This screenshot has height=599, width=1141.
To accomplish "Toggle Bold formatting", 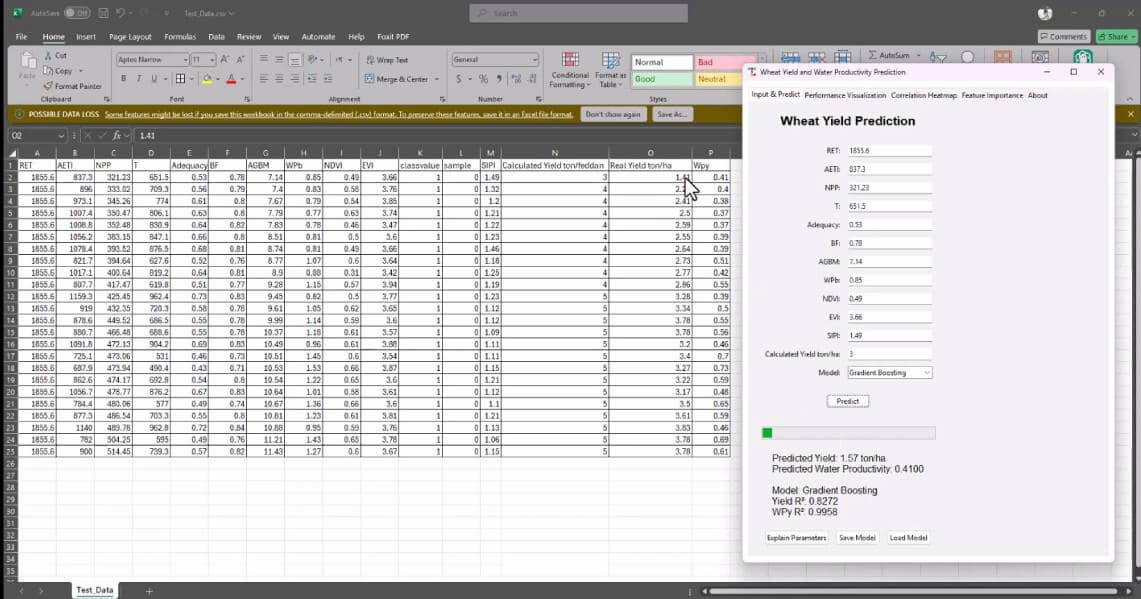I will point(123,79).
